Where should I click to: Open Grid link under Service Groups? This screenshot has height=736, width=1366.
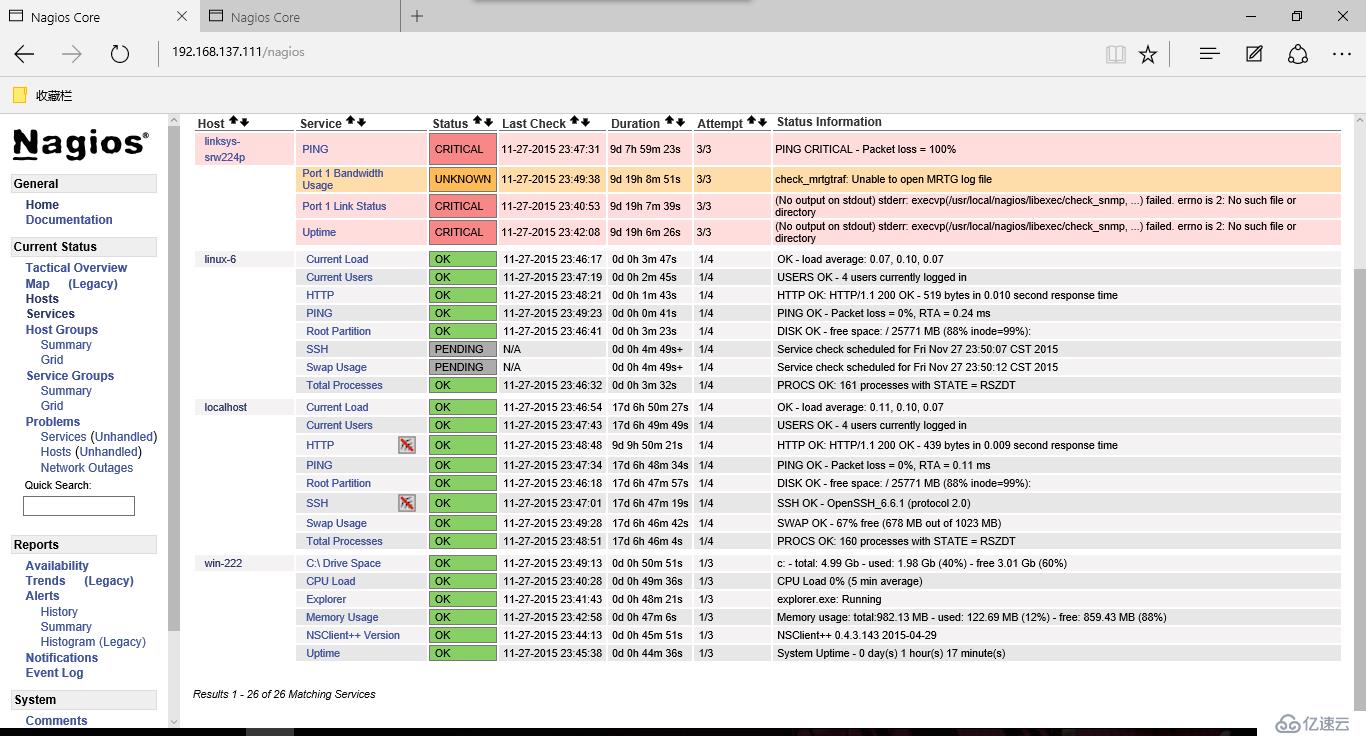[52, 406]
